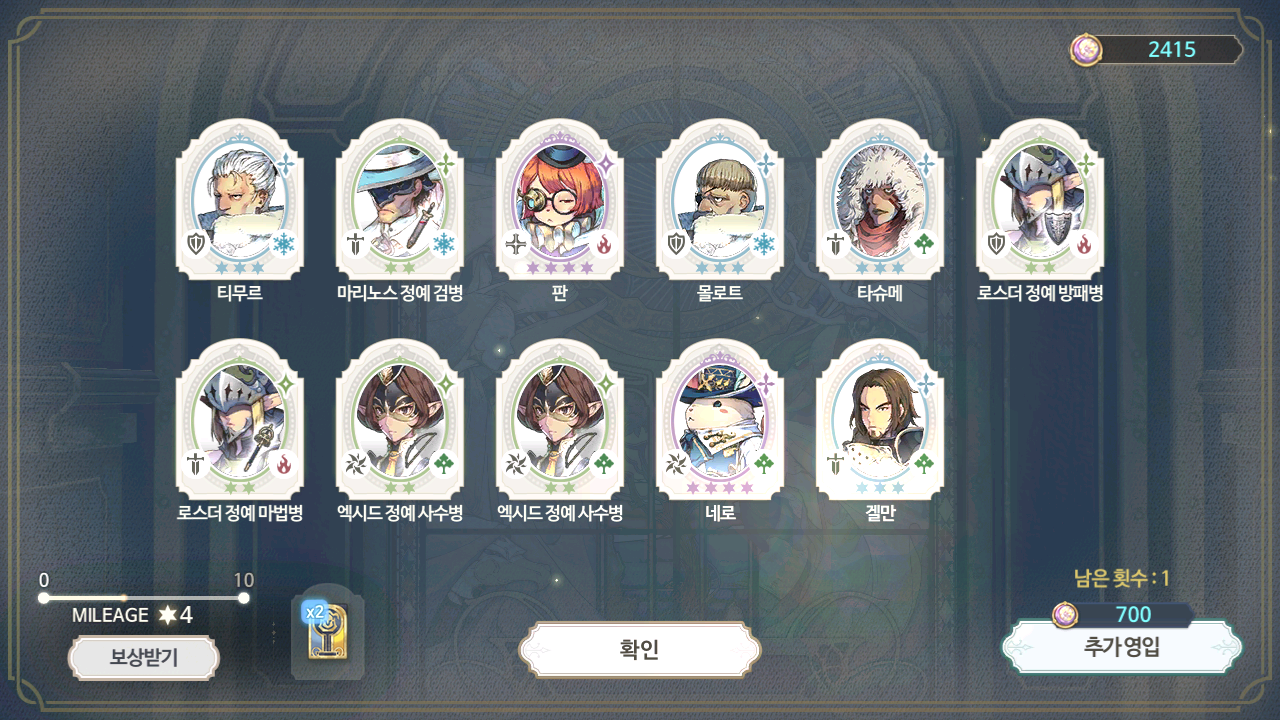Click the fire element icon on 판's card
This screenshot has width=1280, height=720.
tap(604, 244)
